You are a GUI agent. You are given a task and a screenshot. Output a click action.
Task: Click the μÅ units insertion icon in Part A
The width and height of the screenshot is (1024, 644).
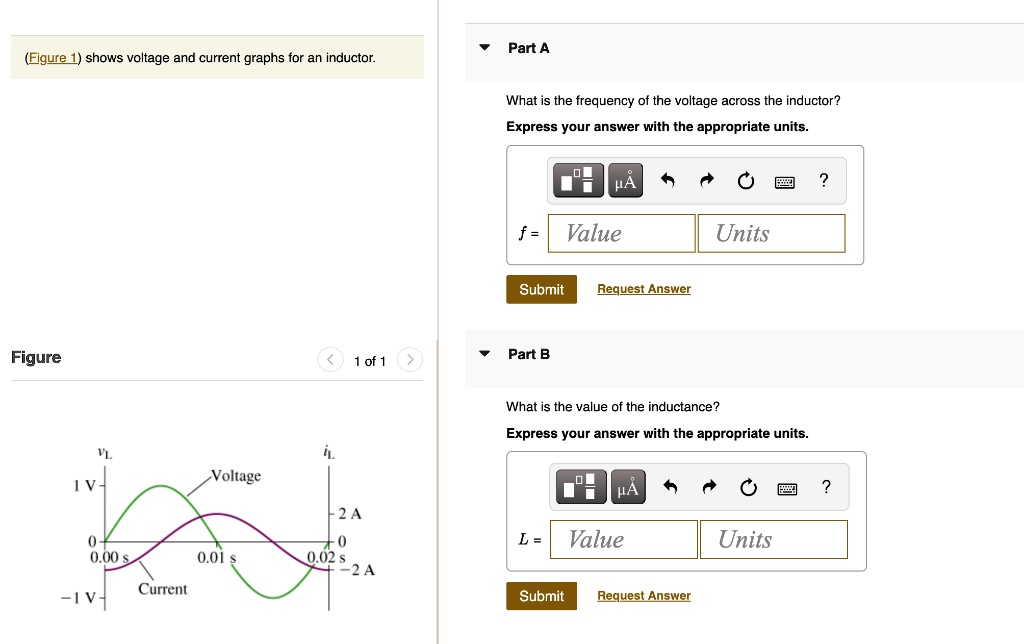(x=624, y=180)
